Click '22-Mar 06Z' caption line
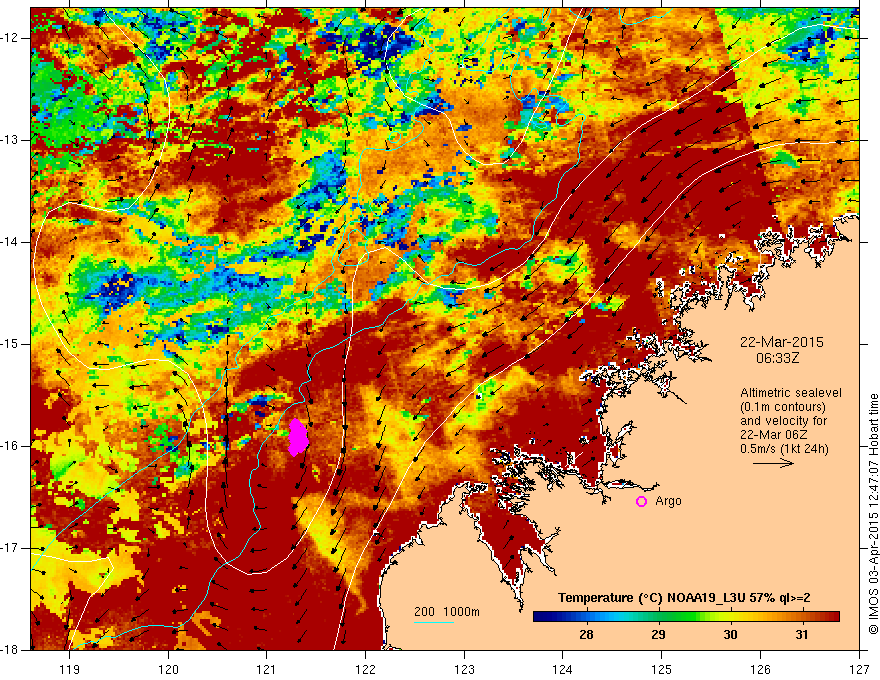 (772, 435)
